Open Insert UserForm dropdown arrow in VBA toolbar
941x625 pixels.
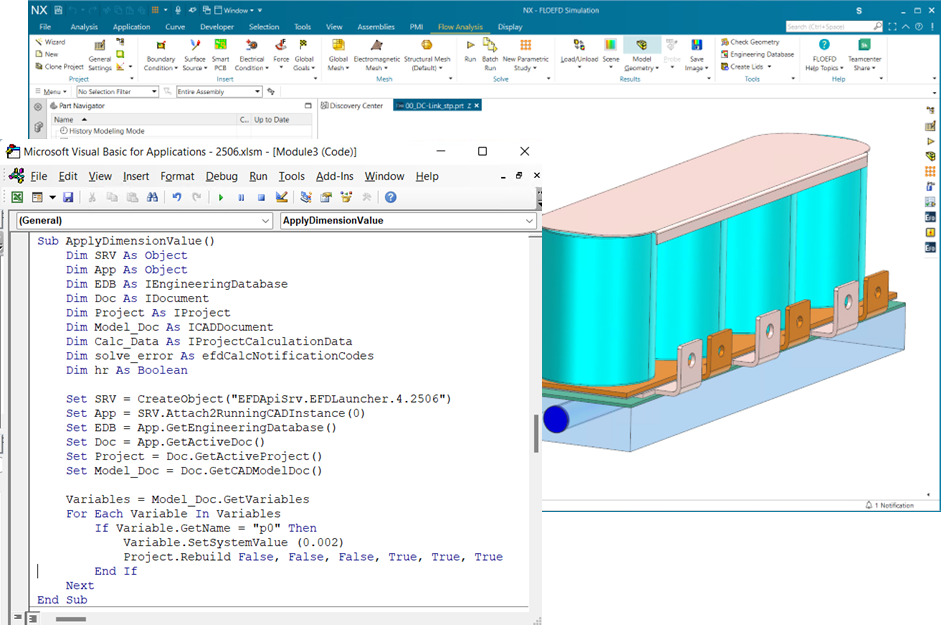pos(52,197)
